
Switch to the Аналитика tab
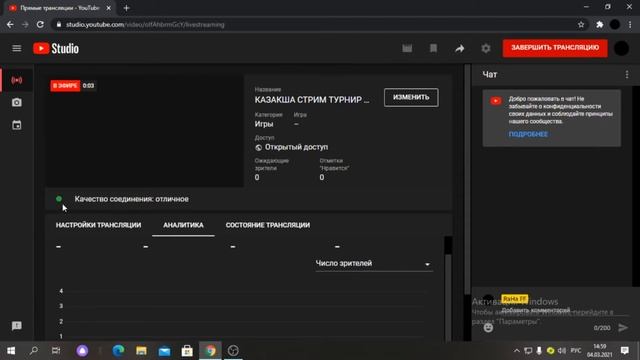183,225
